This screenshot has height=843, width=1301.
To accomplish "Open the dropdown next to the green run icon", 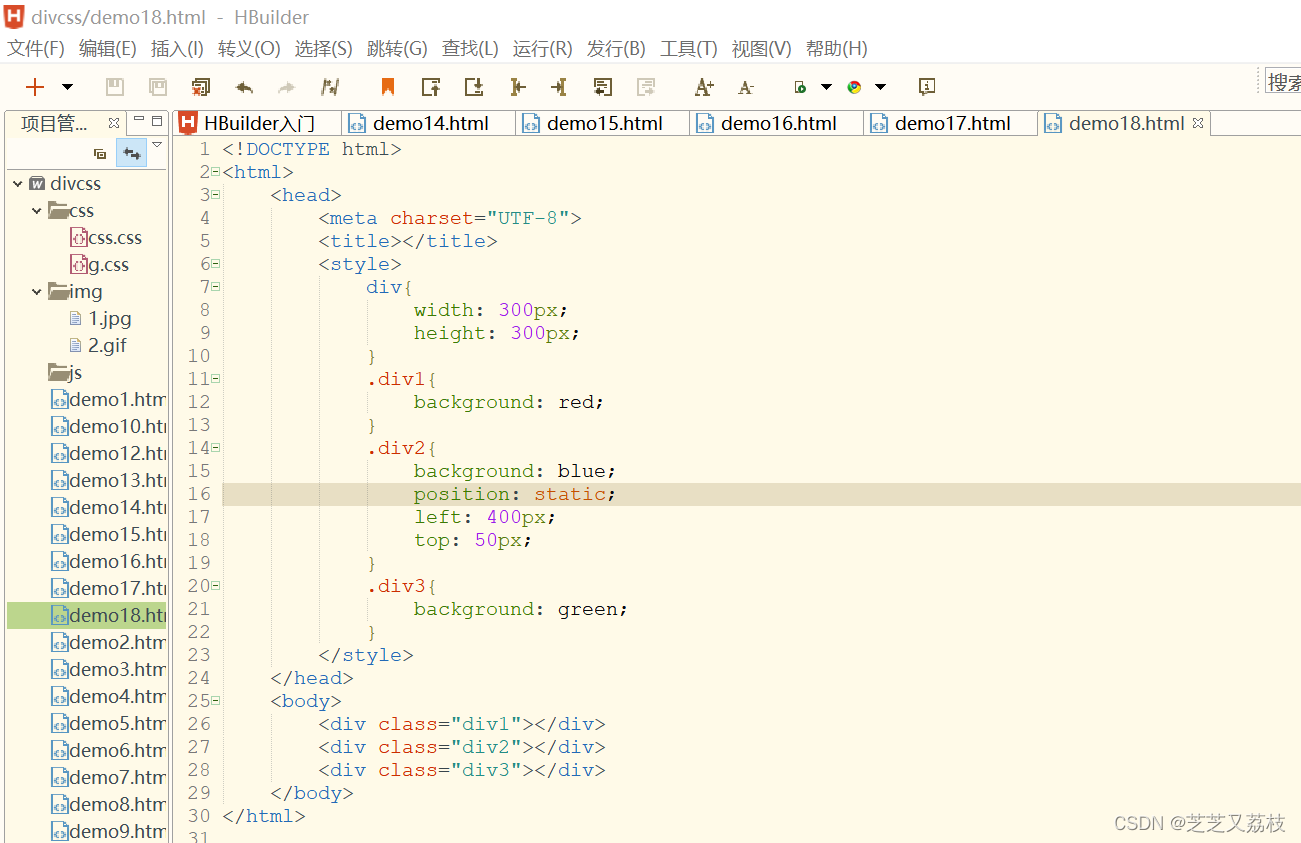I will coord(826,87).
